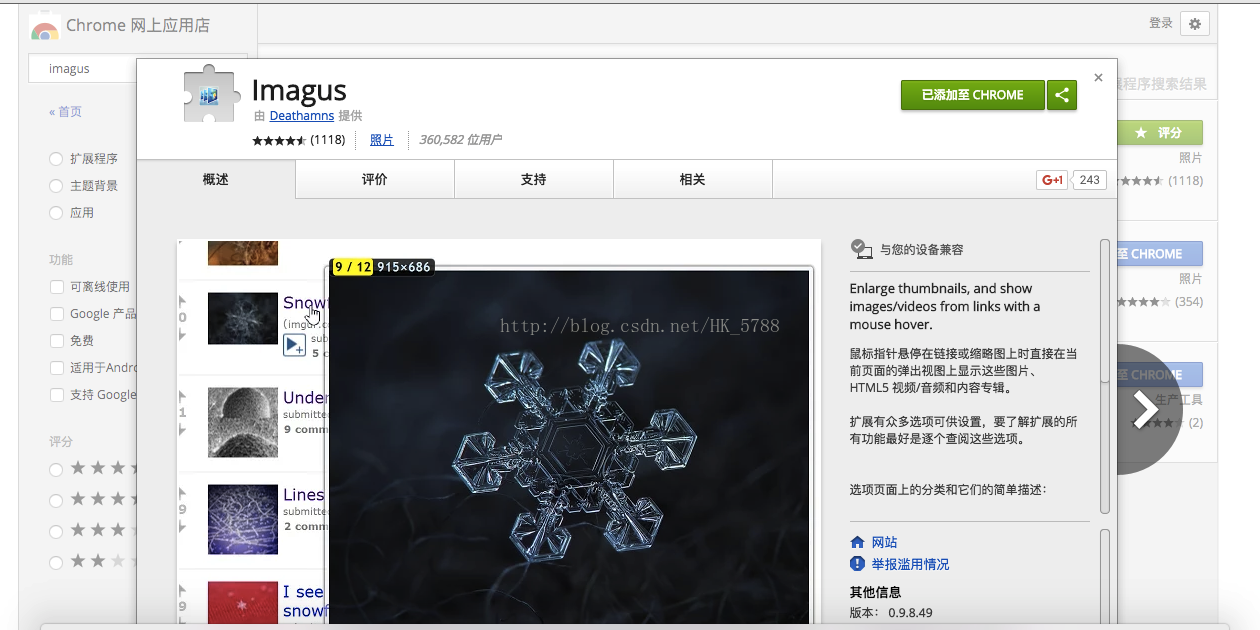Screen dimensions: 1260x630
Task: Click the 举报滥用情况 link
Action: coord(910,564)
